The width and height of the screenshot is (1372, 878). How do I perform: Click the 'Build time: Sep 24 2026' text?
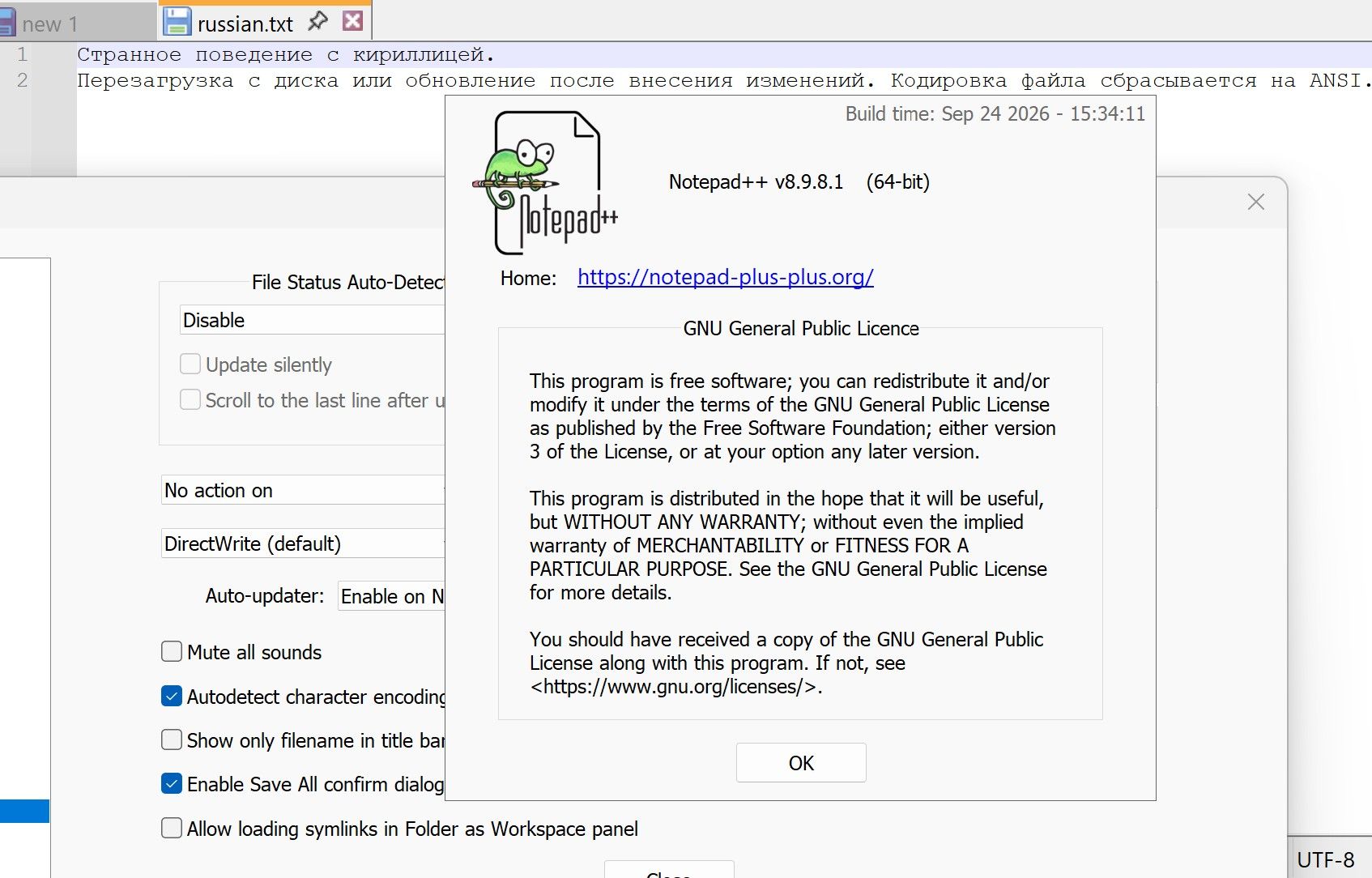point(995,114)
